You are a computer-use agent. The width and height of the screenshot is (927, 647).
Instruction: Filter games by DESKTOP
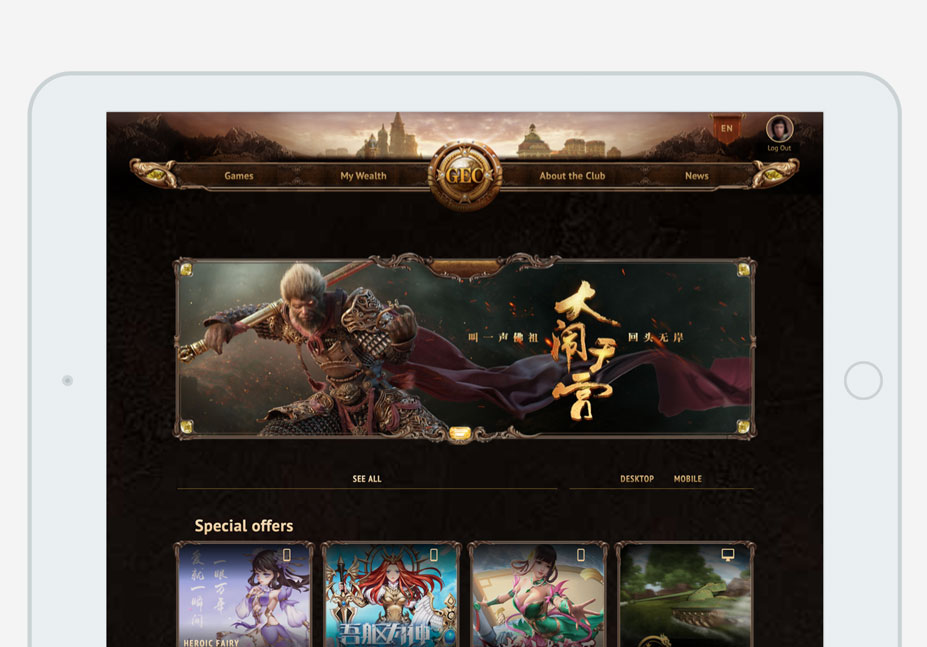click(x=637, y=479)
